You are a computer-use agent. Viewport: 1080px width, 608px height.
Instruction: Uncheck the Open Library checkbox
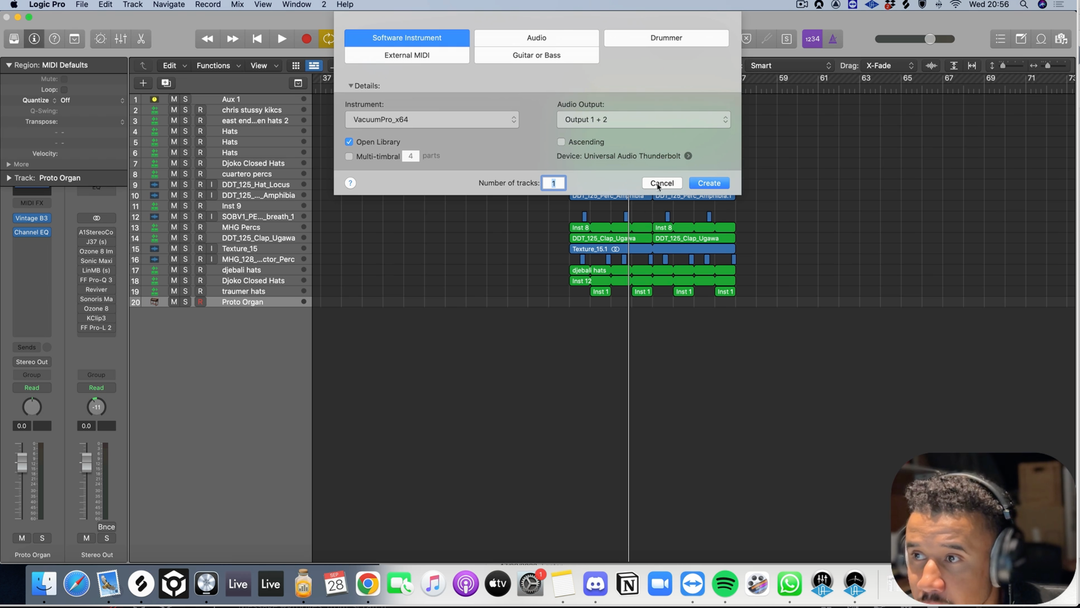coord(349,142)
